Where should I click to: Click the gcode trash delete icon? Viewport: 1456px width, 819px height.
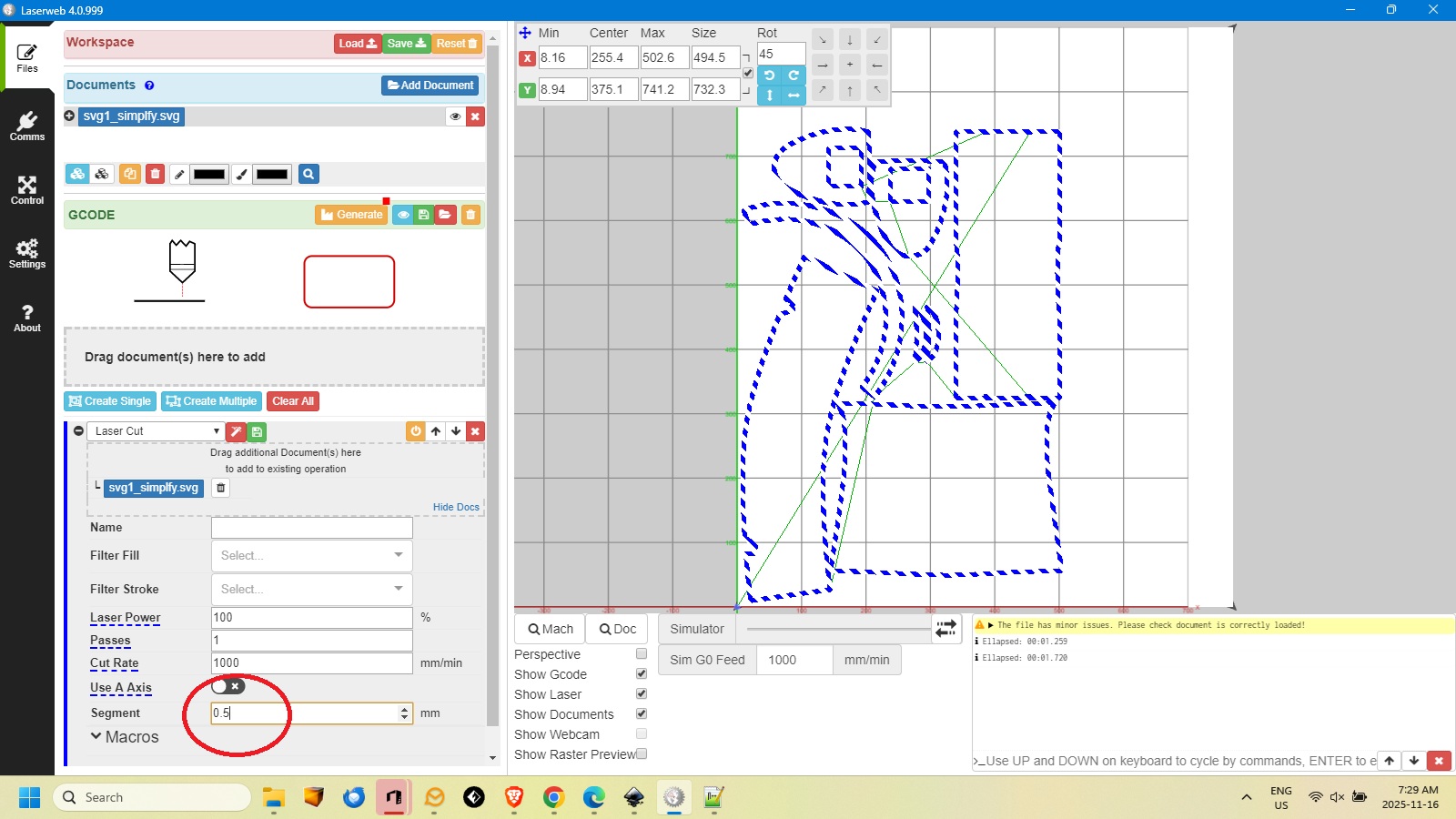[x=470, y=215]
